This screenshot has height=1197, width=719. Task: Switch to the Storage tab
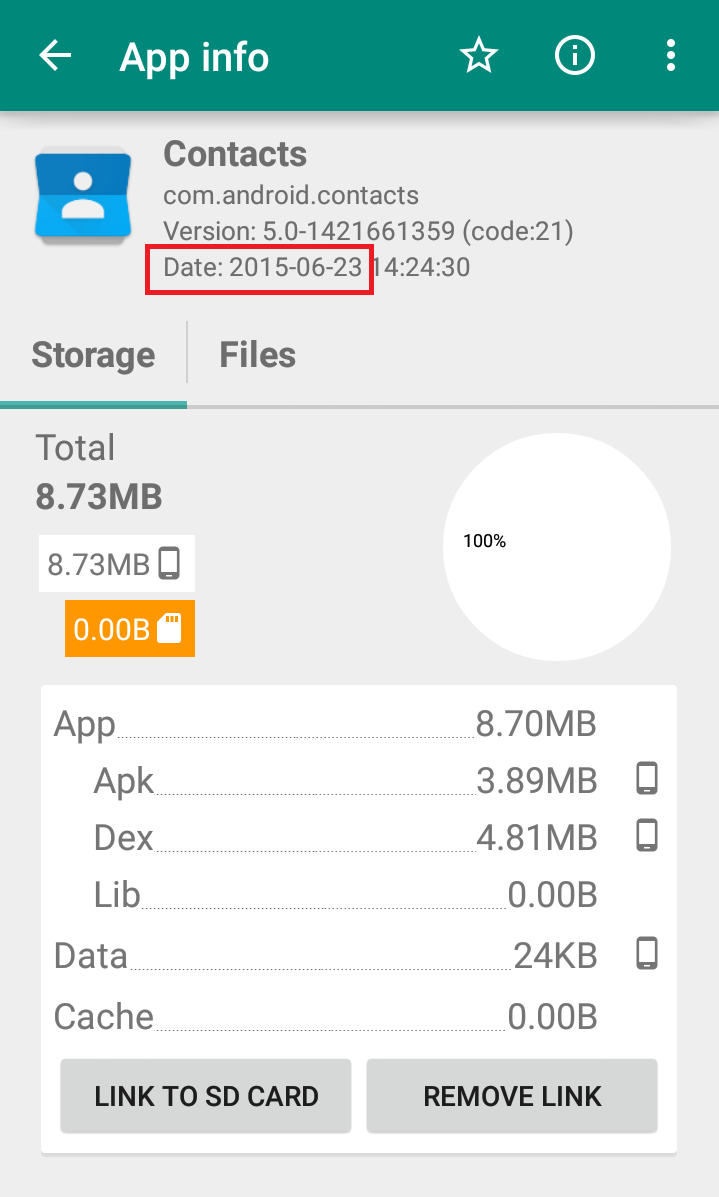pos(93,355)
